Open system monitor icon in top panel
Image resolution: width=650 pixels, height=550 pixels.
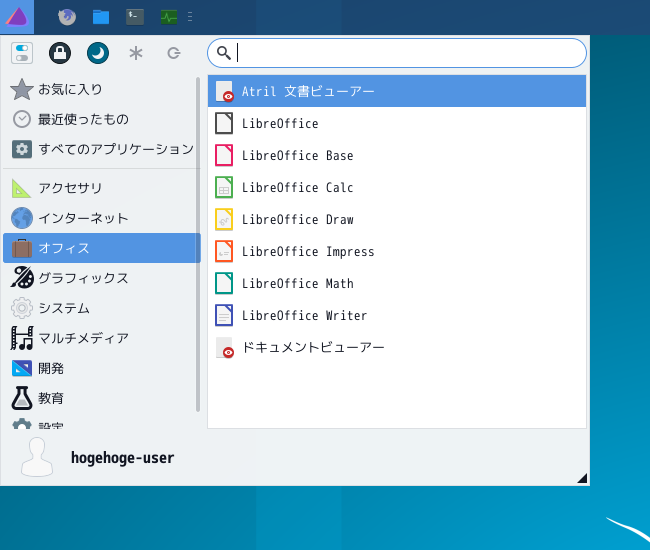click(x=169, y=17)
